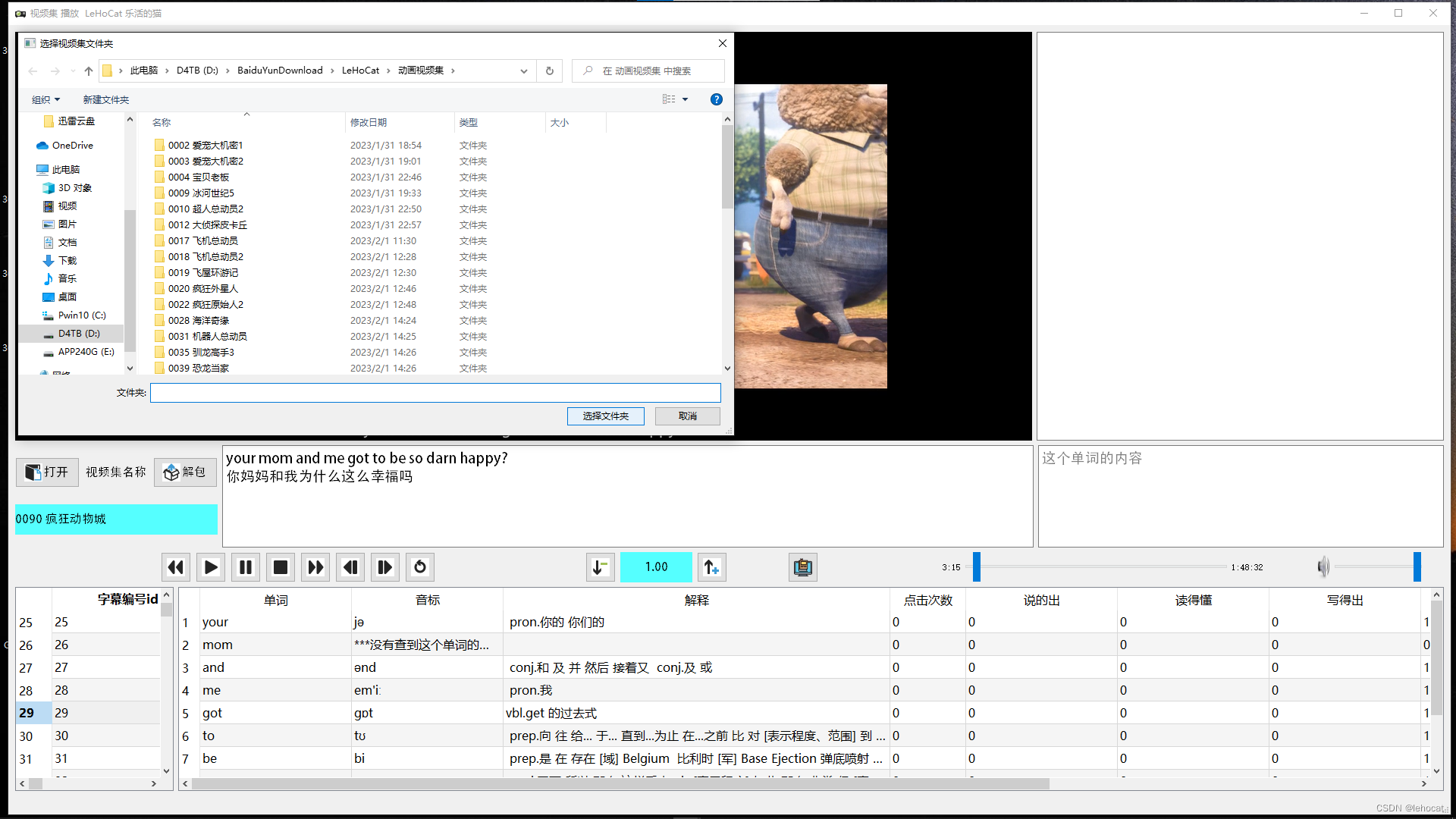Decrease playback speed with down-arrow icon
The height and width of the screenshot is (819, 1456).
coord(600,567)
